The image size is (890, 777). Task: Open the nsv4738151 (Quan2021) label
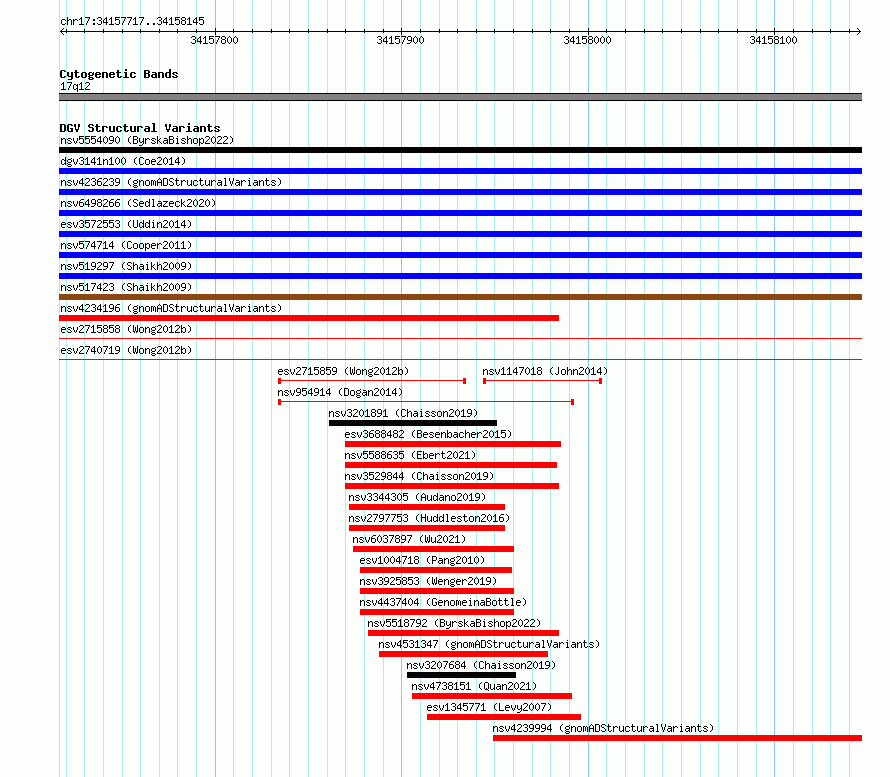474,686
